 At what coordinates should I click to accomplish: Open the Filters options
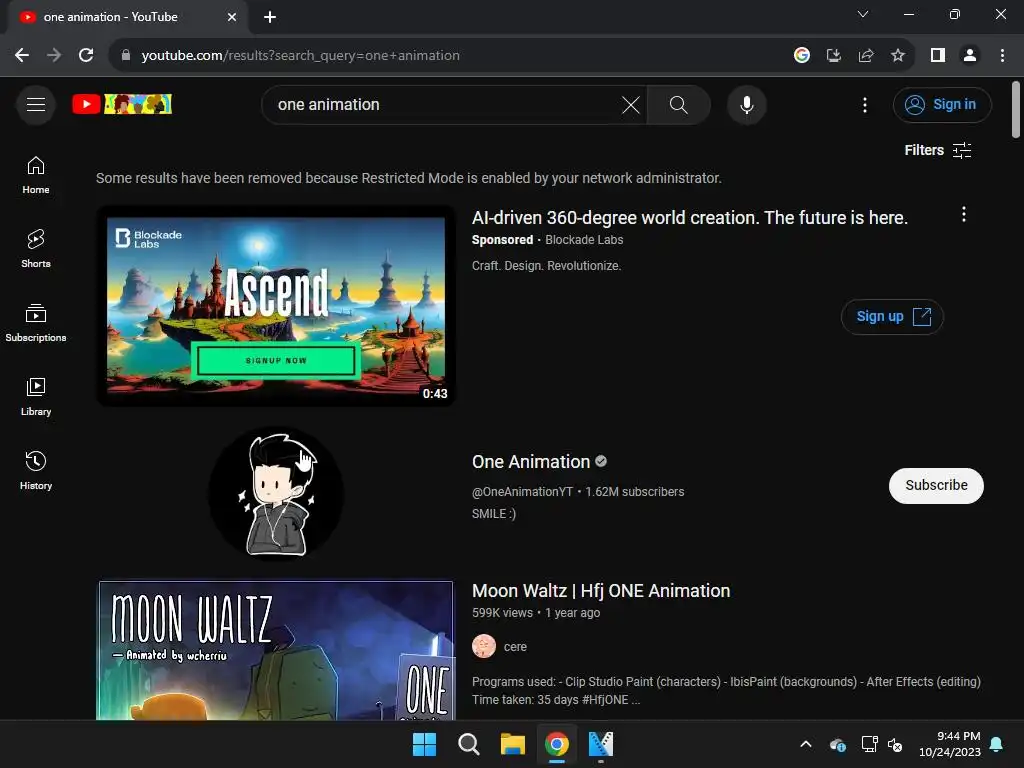tap(938, 150)
